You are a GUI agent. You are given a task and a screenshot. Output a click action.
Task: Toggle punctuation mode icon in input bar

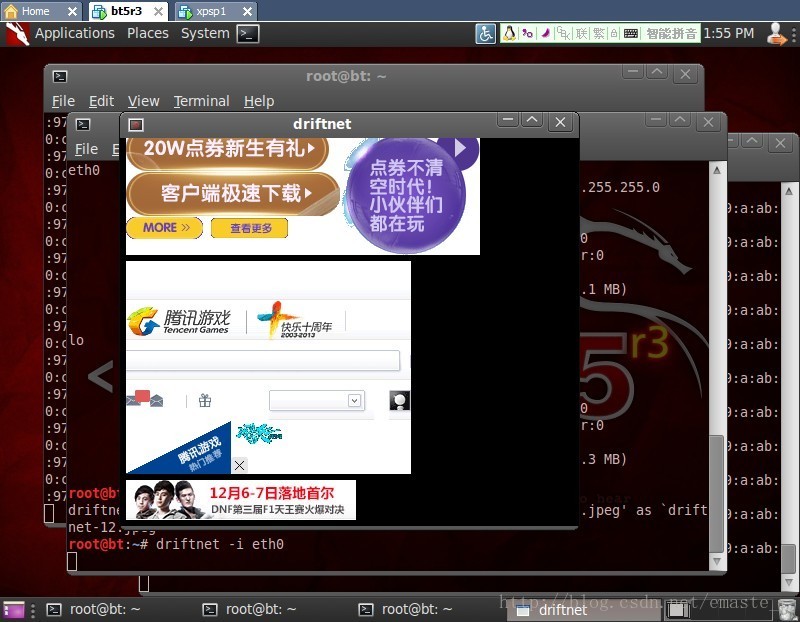coord(528,34)
